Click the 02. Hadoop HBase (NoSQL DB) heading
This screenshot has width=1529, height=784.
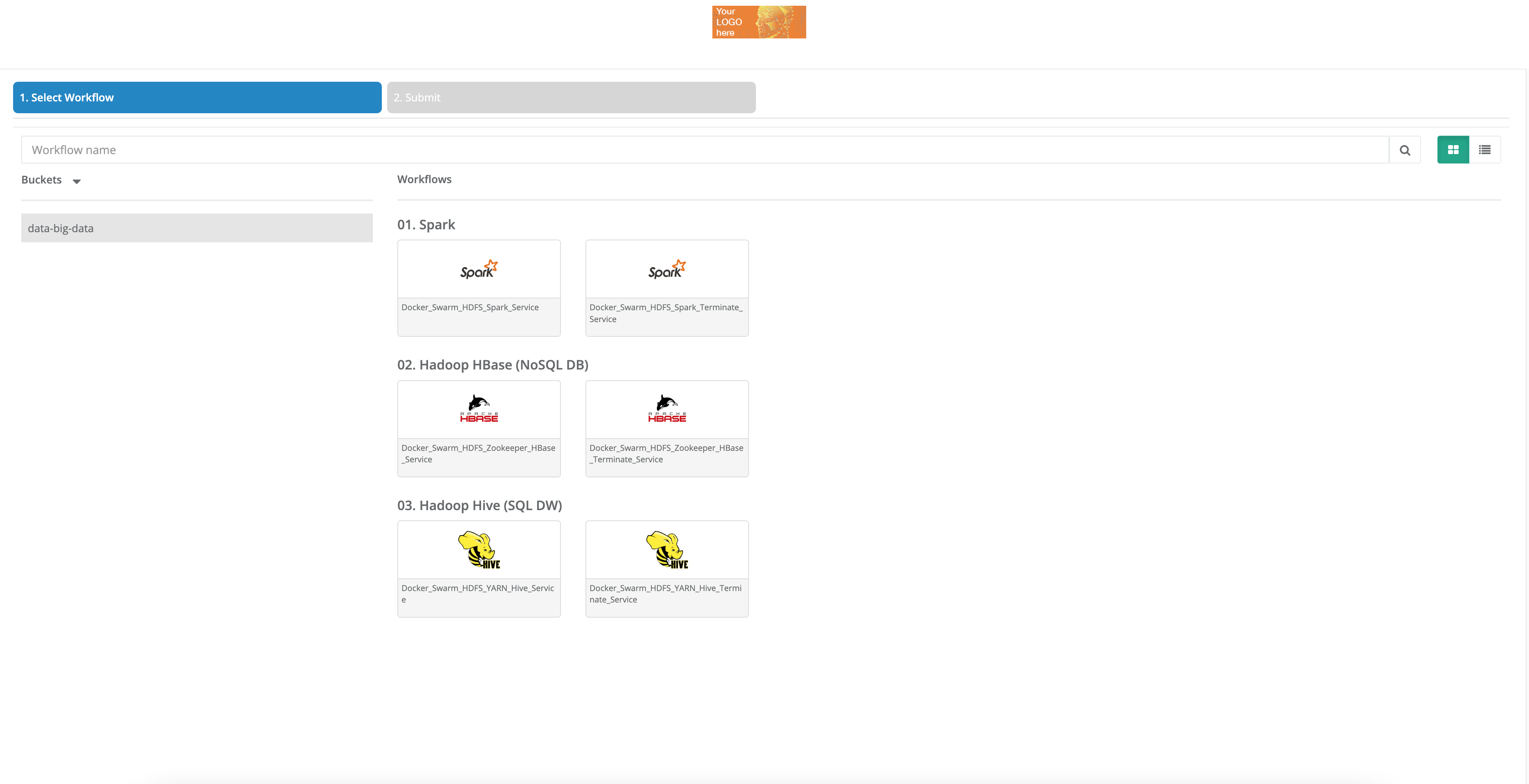[493, 365]
